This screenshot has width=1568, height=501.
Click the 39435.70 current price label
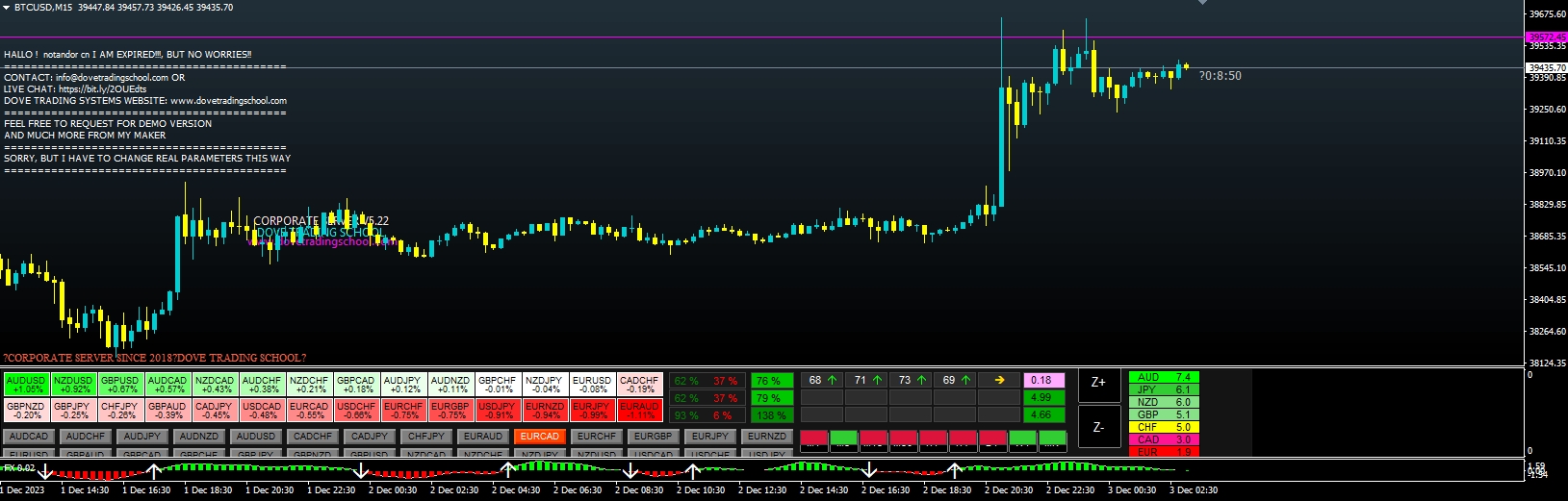click(x=1548, y=68)
